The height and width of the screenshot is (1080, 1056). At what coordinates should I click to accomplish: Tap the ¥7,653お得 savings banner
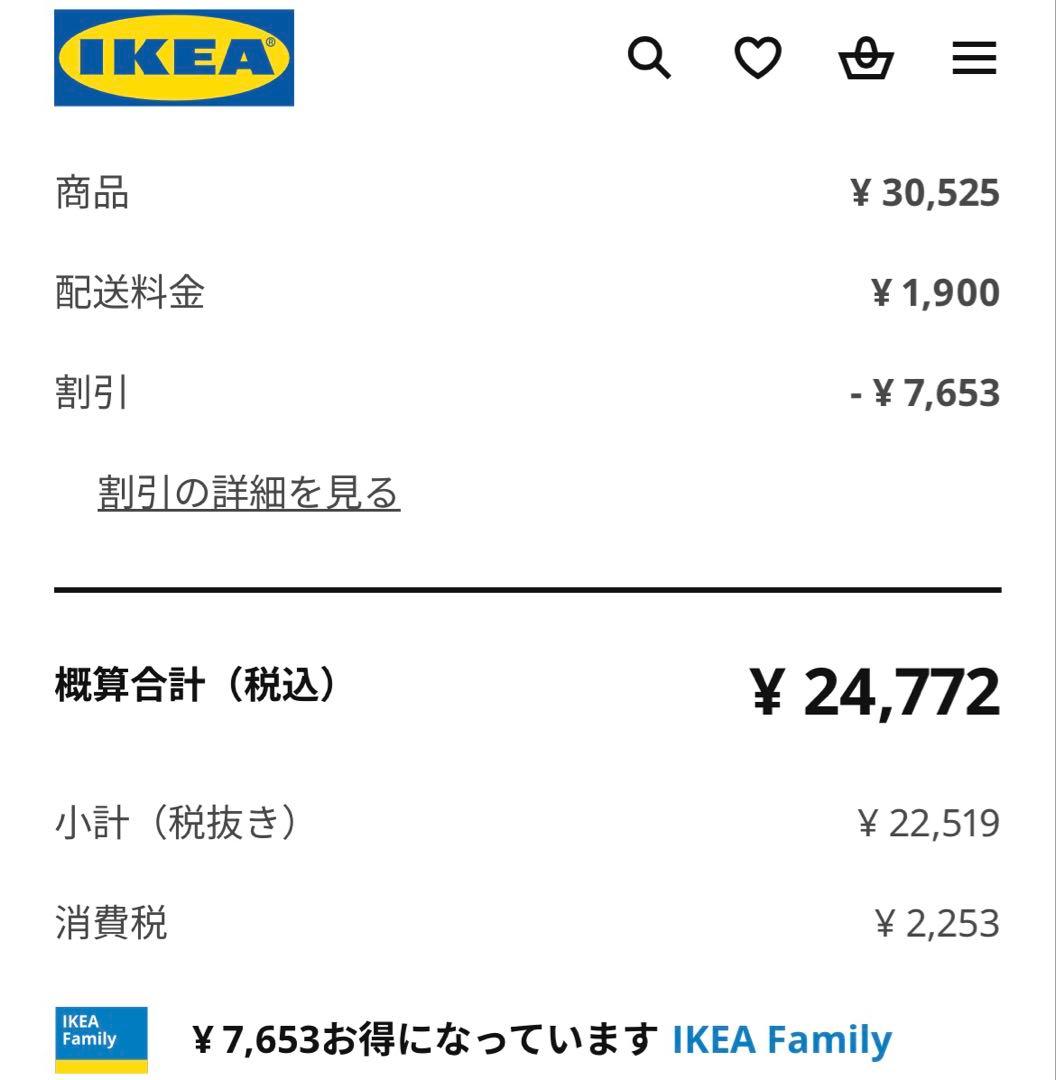point(416,1041)
